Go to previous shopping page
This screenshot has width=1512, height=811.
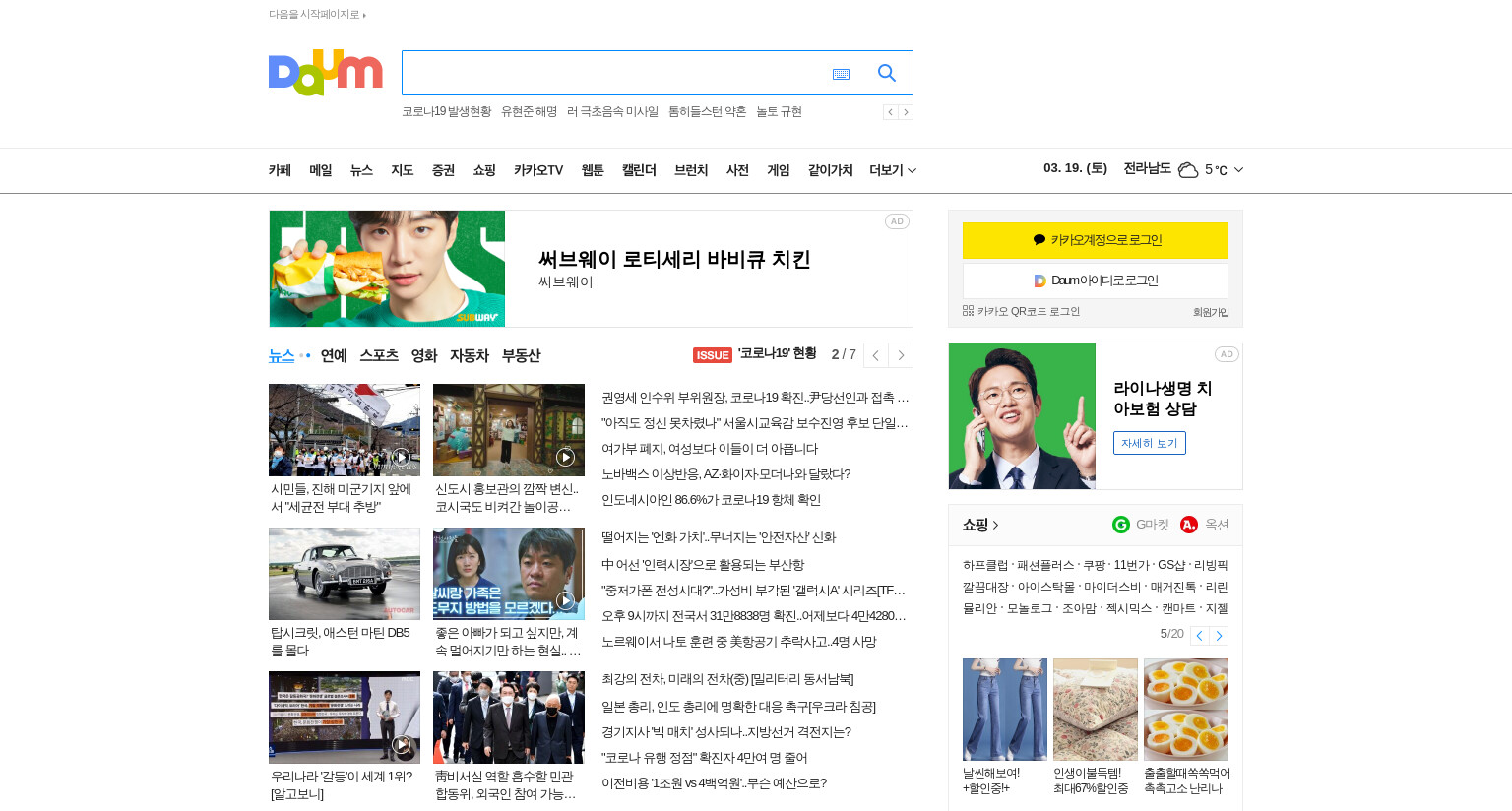(1199, 636)
